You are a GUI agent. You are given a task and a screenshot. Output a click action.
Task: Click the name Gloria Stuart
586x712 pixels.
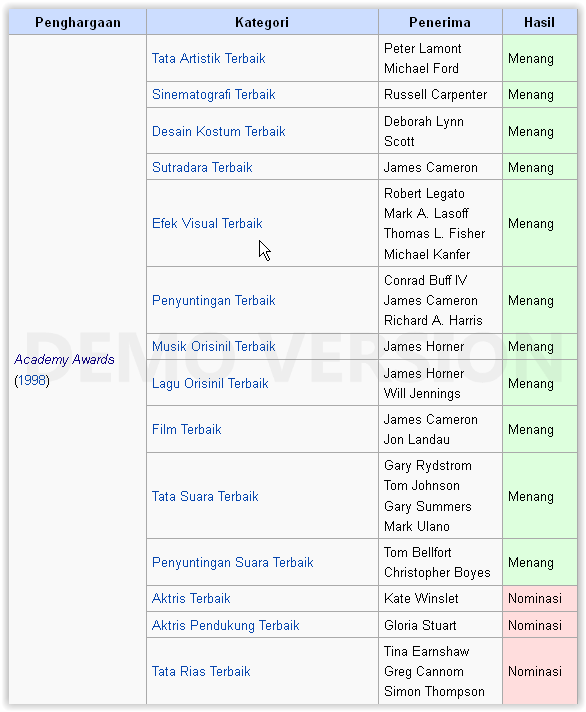coord(420,625)
